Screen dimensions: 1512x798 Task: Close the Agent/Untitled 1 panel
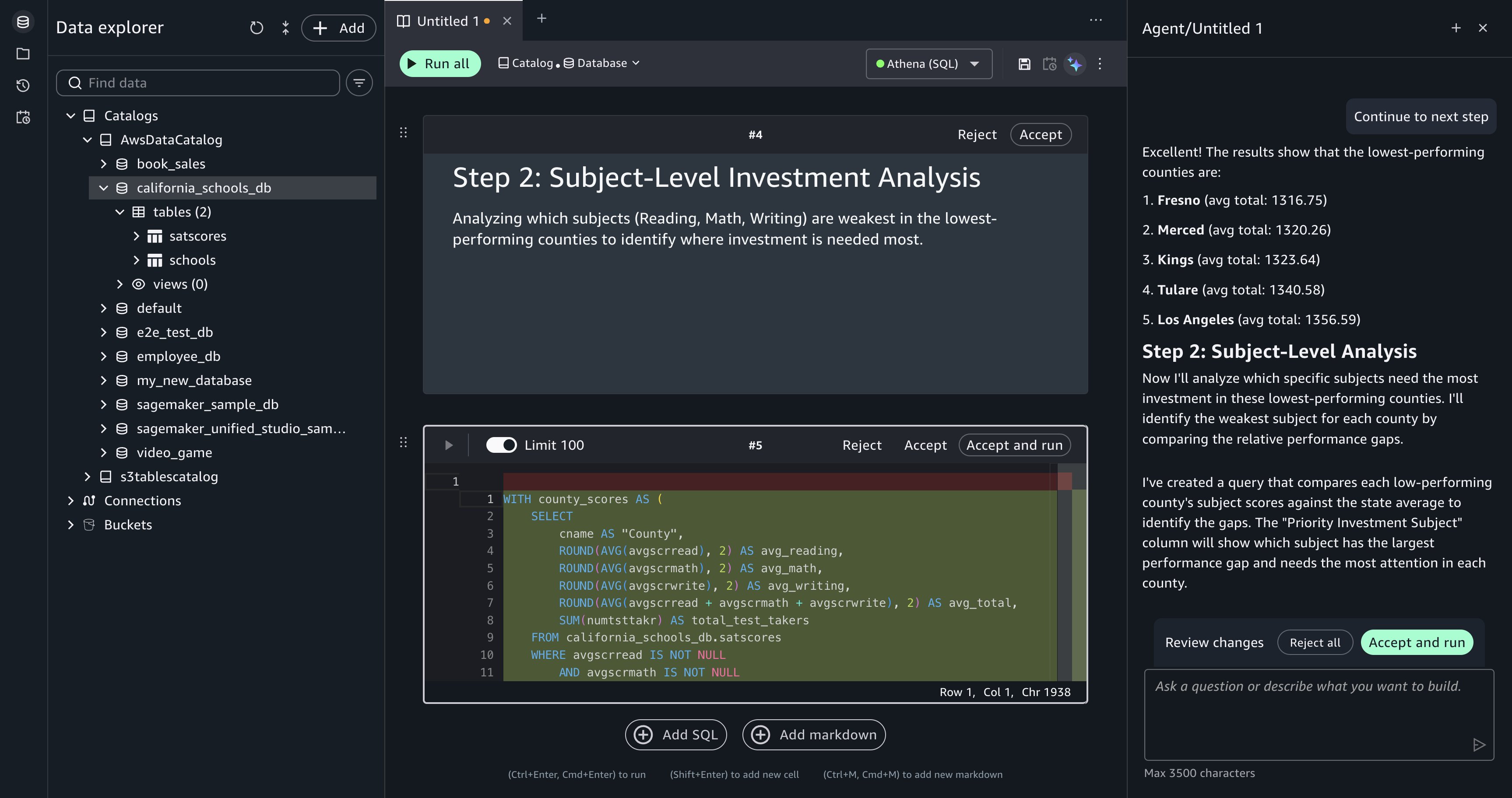tap(1483, 28)
